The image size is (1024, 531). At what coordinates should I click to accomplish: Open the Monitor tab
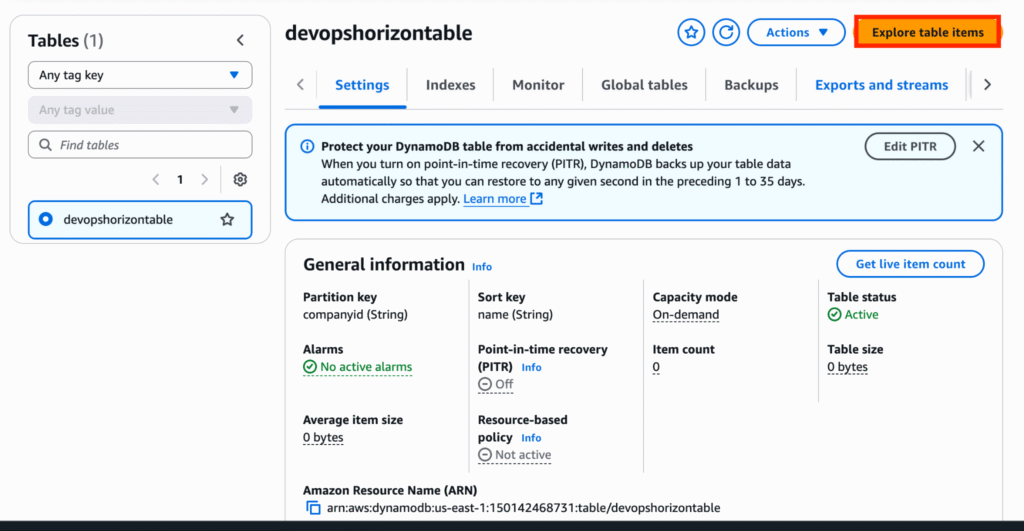(x=538, y=85)
